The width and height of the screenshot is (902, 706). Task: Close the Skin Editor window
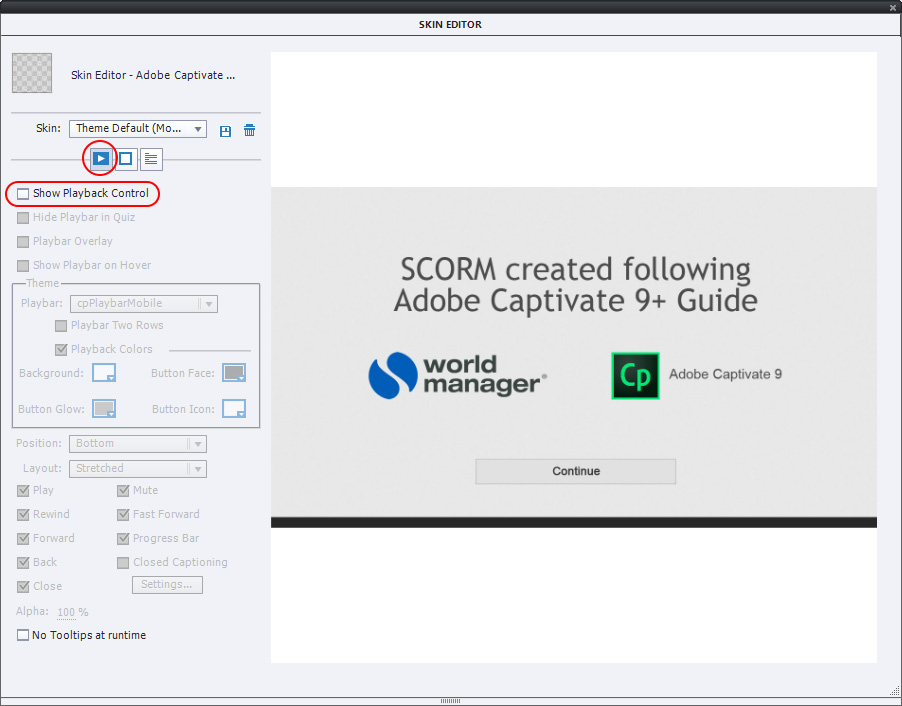pyautogui.click(x=892, y=7)
